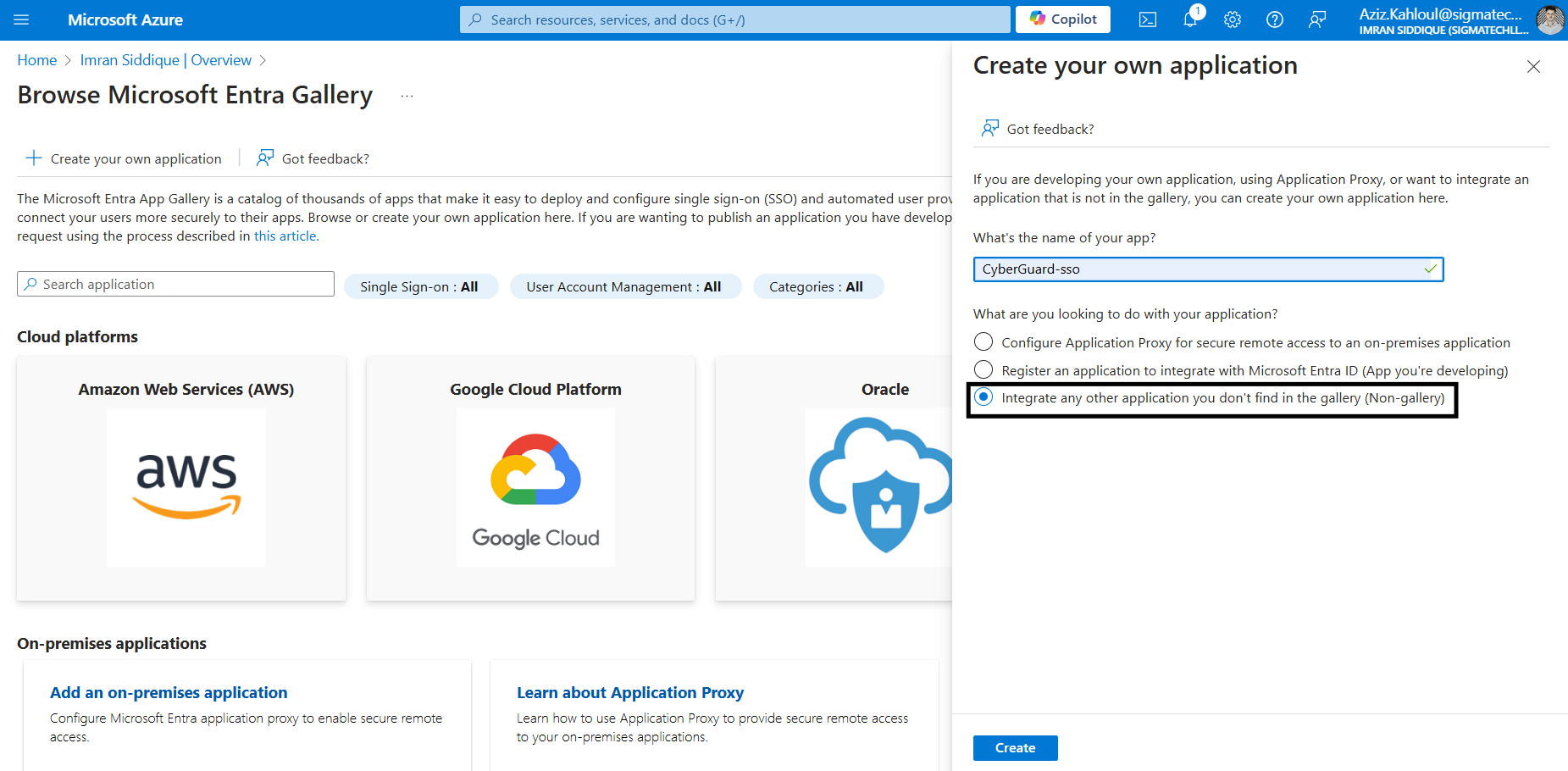Click the app name input field
Screen dimensions: 1568x771
point(1200,269)
